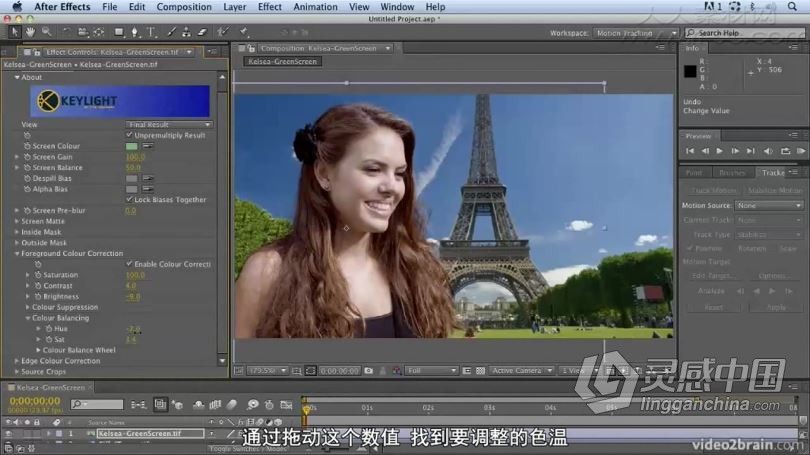This screenshot has width=810, height=455.
Task: Click the Kelsea-GreenScreen composition breadcrumb button
Action: click(x=283, y=61)
